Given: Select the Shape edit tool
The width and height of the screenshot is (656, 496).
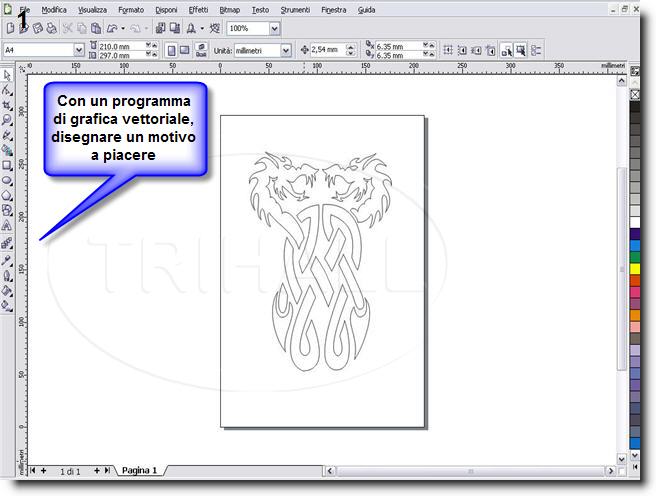Looking at the screenshot, I should 7,90.
